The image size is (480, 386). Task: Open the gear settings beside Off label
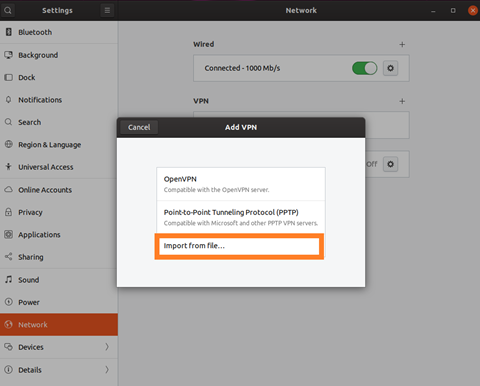[390, 164]
